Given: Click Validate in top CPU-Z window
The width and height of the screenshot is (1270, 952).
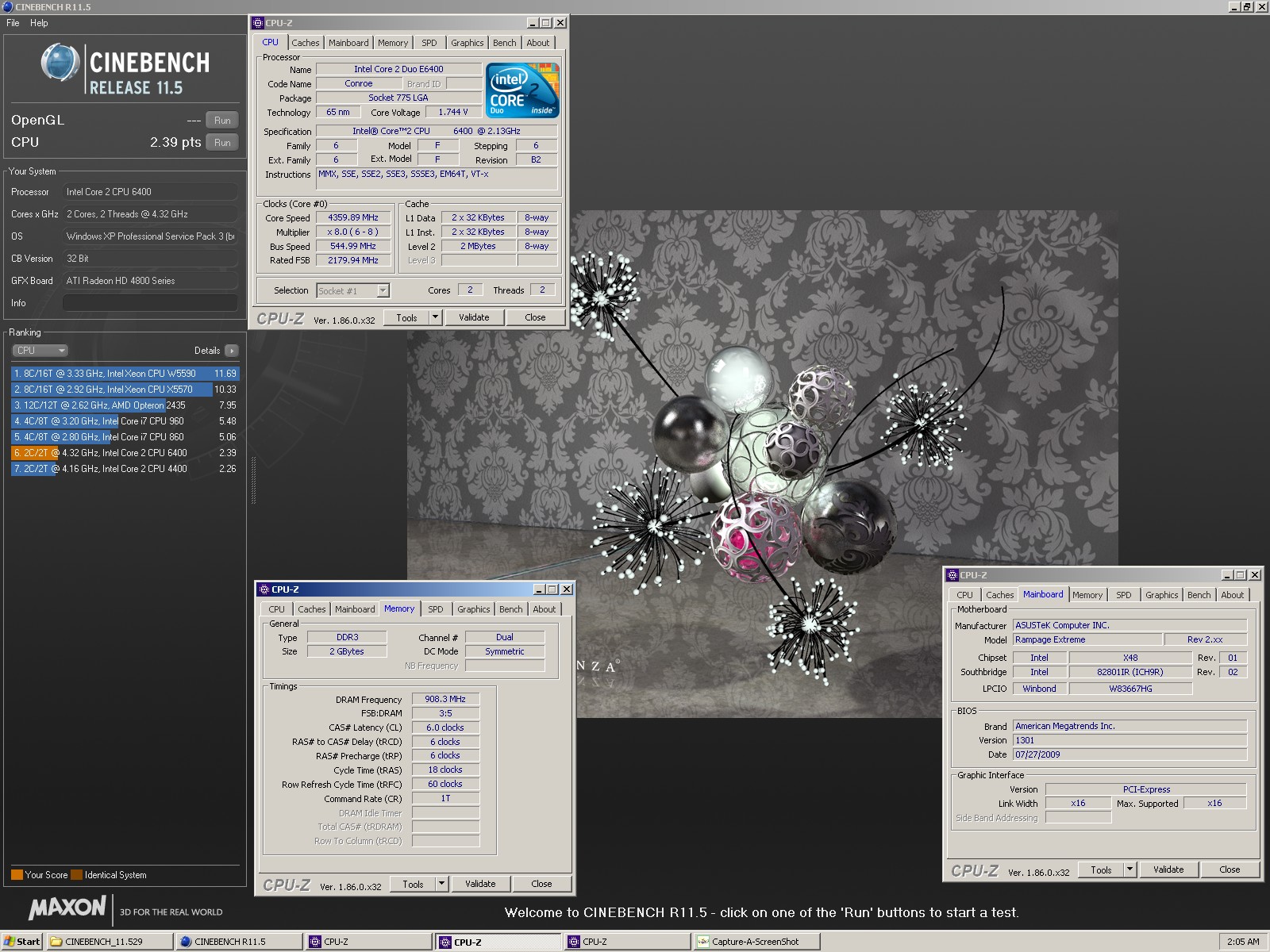Looking at the screenshot, I should [474, 317].
